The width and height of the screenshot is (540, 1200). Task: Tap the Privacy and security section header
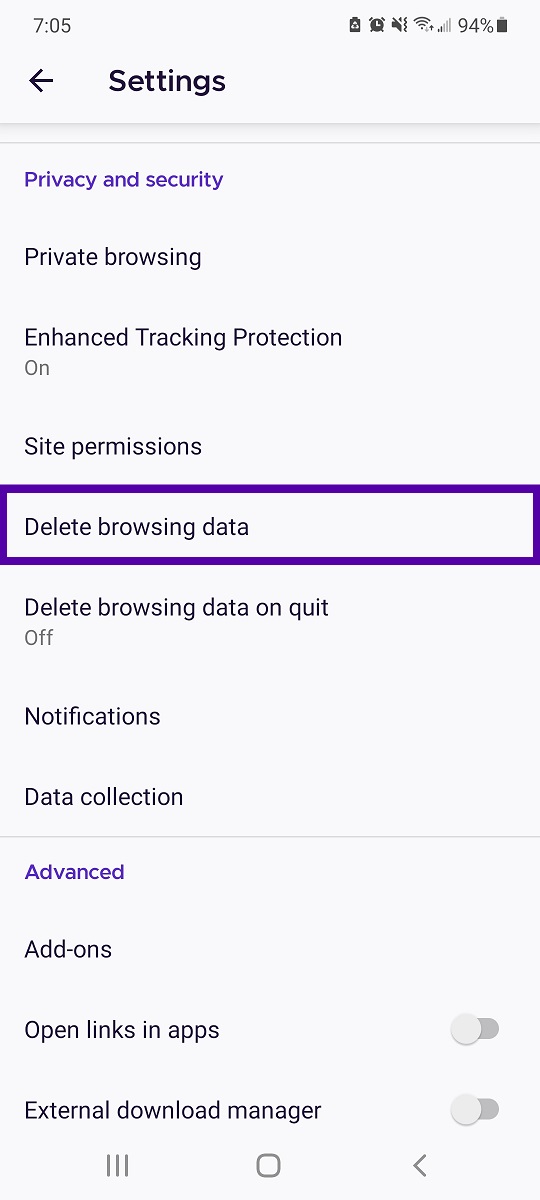click(124, 180)
